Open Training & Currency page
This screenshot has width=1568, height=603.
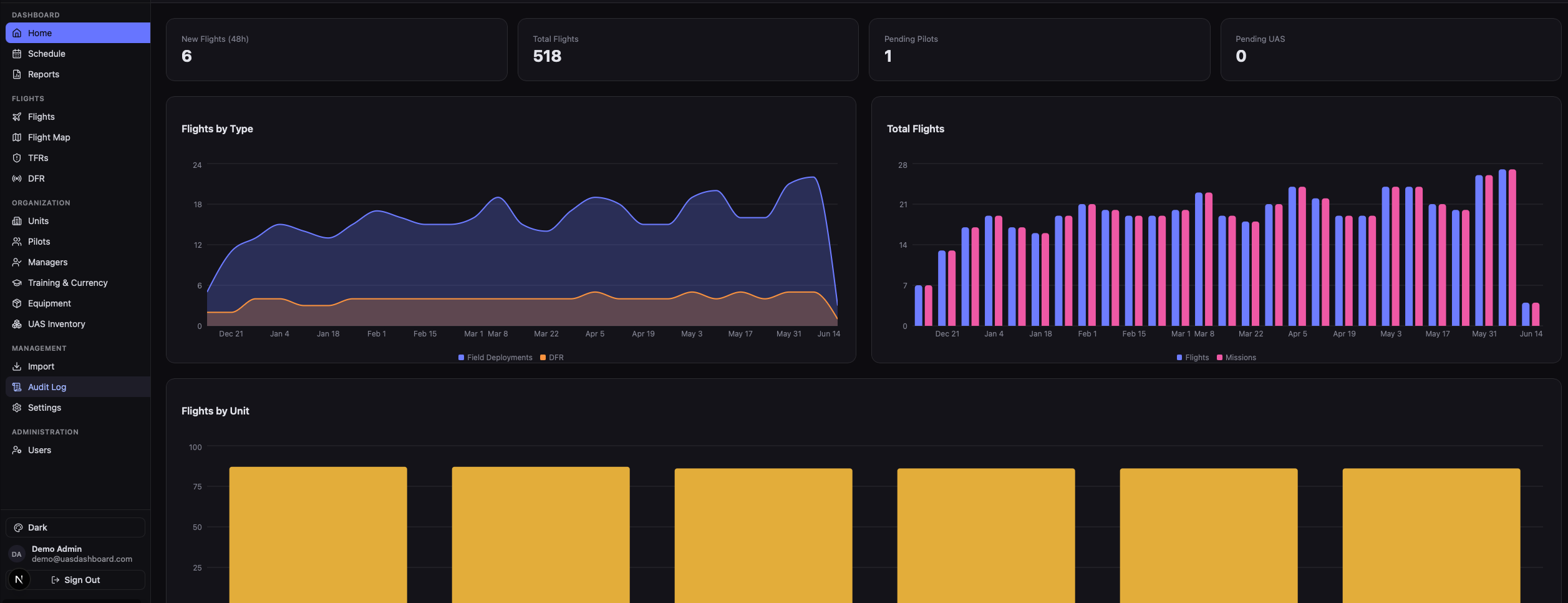point(78,283)
